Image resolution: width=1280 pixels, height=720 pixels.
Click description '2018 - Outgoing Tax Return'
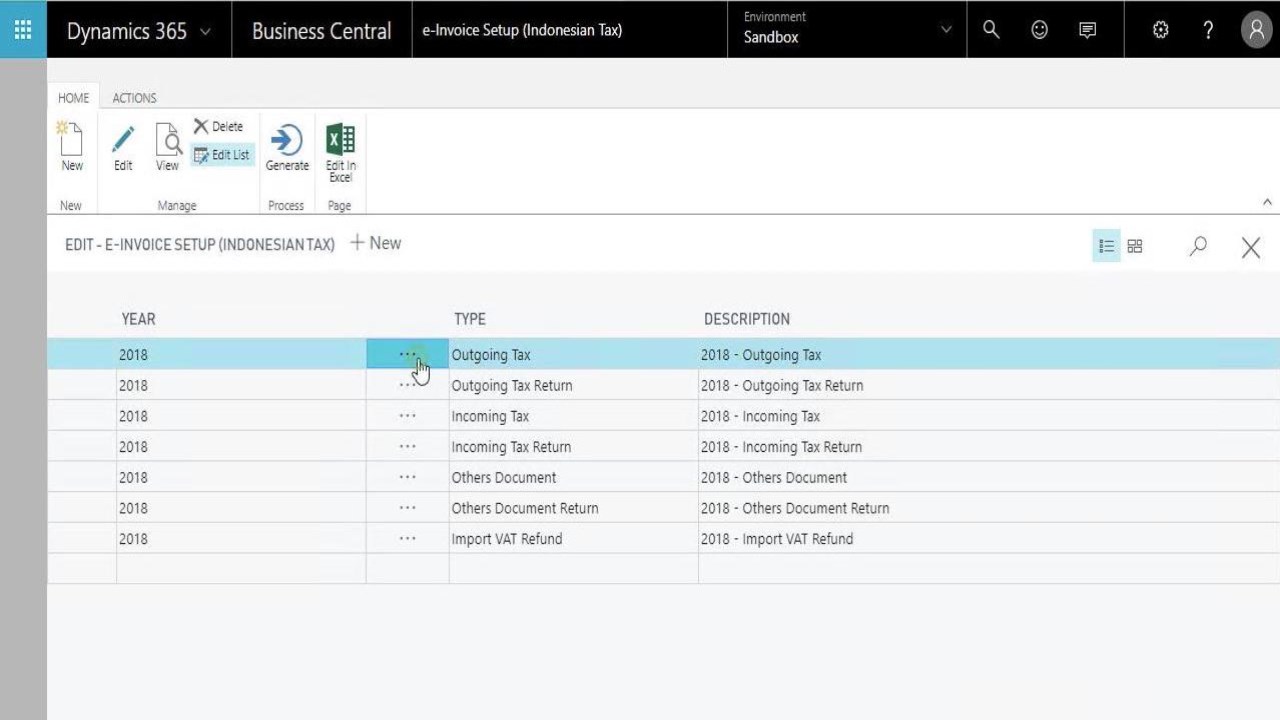tap(782, 386)
